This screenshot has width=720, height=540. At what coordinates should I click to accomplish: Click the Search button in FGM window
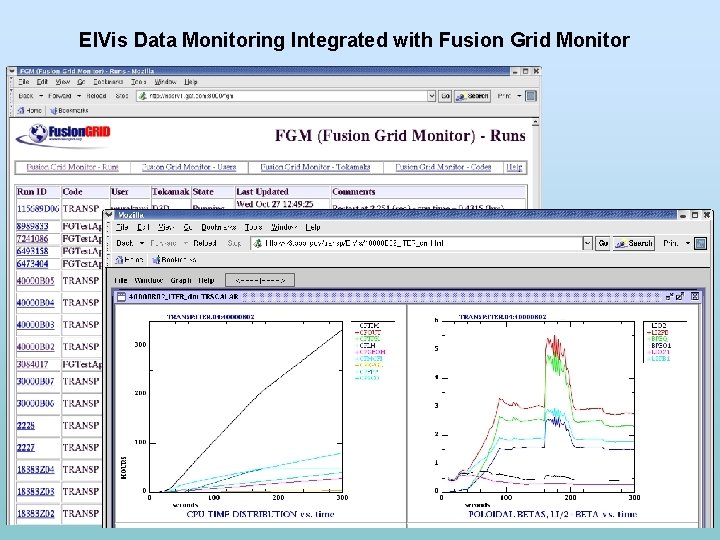472,96
